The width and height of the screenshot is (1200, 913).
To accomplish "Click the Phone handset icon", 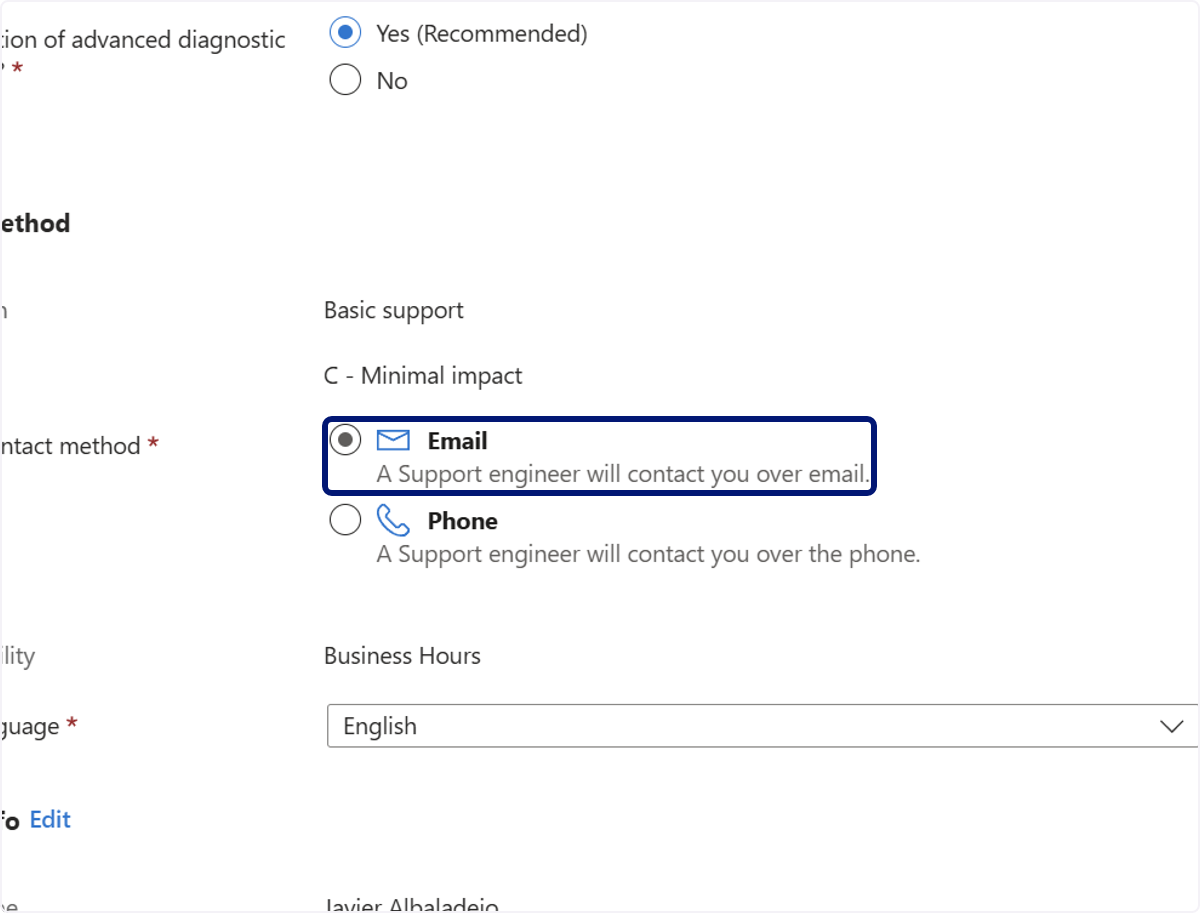I will tap(393, 520).
